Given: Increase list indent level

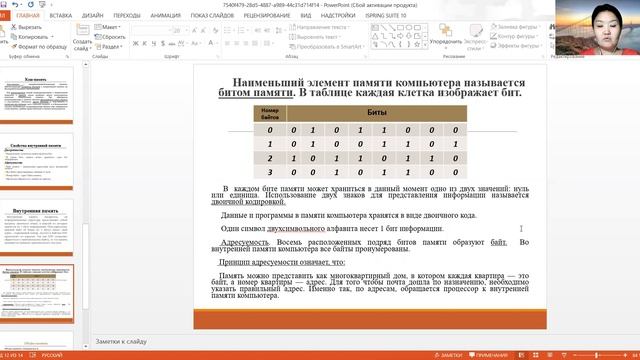Looking at the screenshot, I should coord(267,31).
